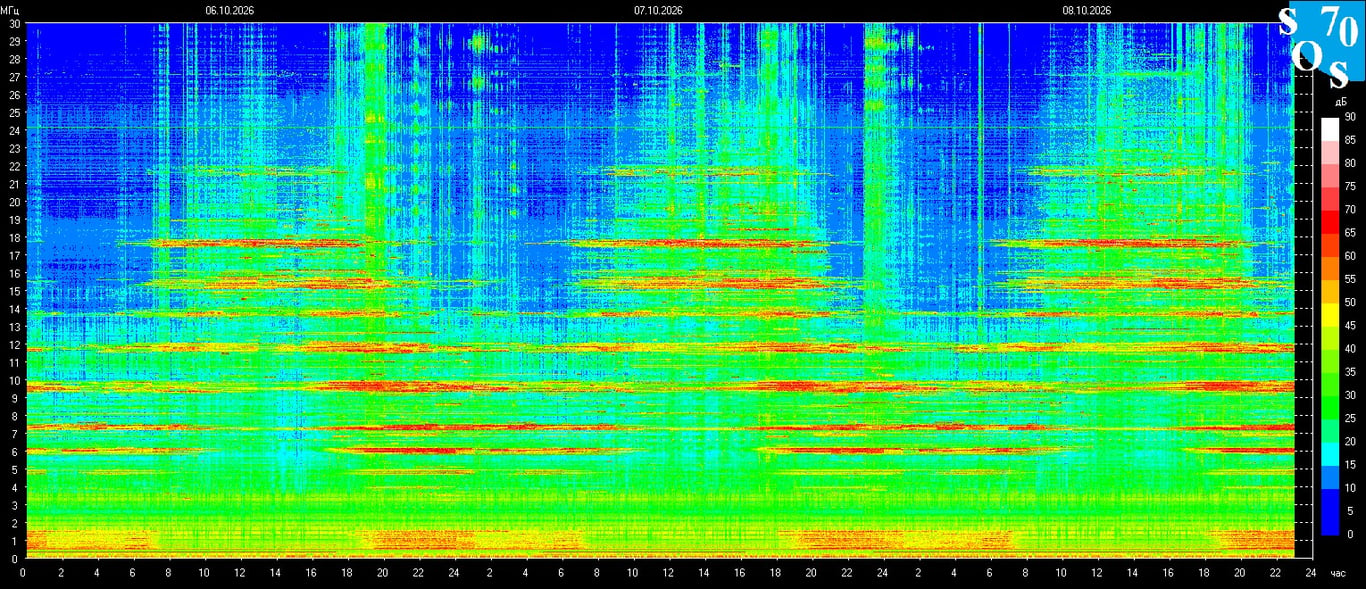Click the 27 label on the frequency axis
This screenshot has width=1366, height=589.
(14, 77)
